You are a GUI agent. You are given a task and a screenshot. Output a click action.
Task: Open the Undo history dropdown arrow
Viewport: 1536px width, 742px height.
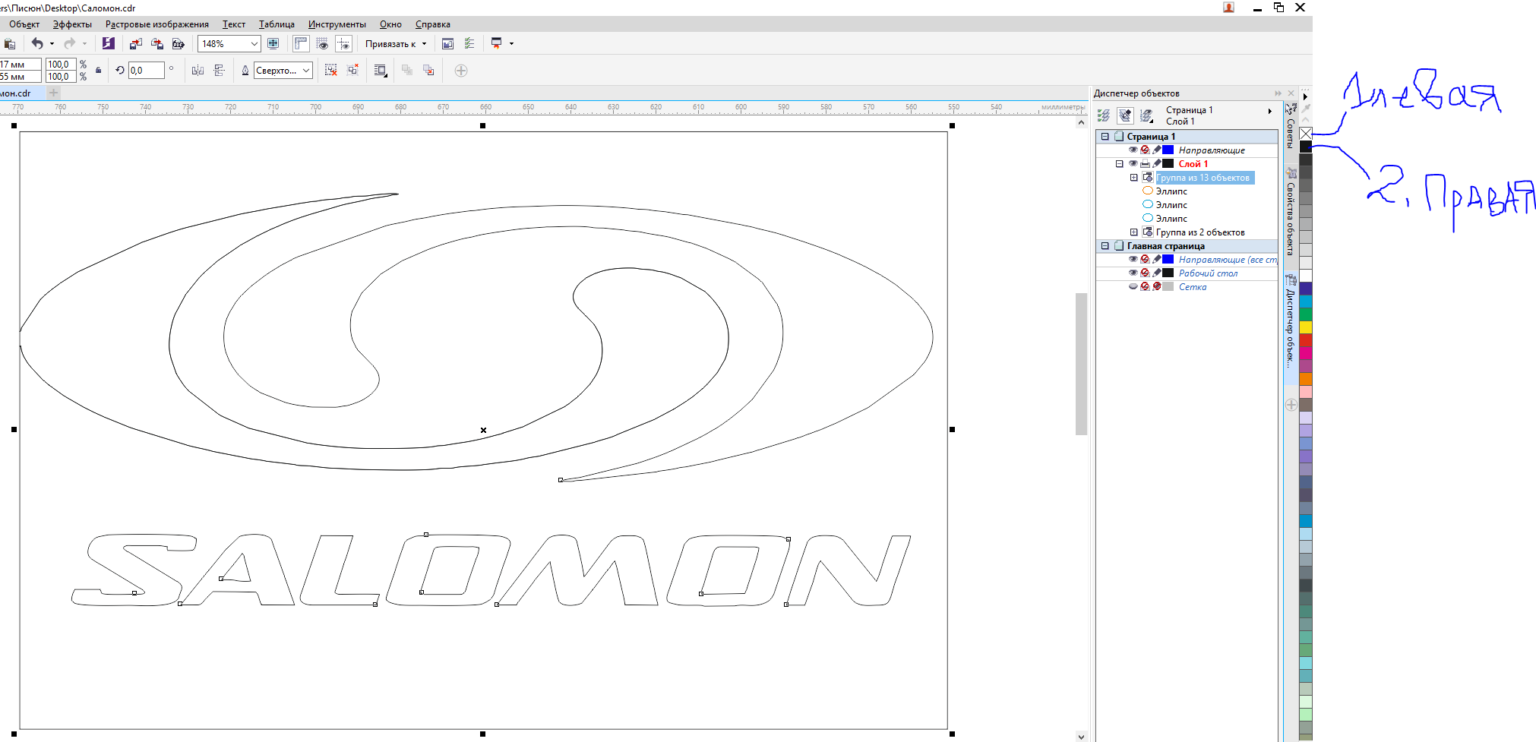tap(52, 44)
